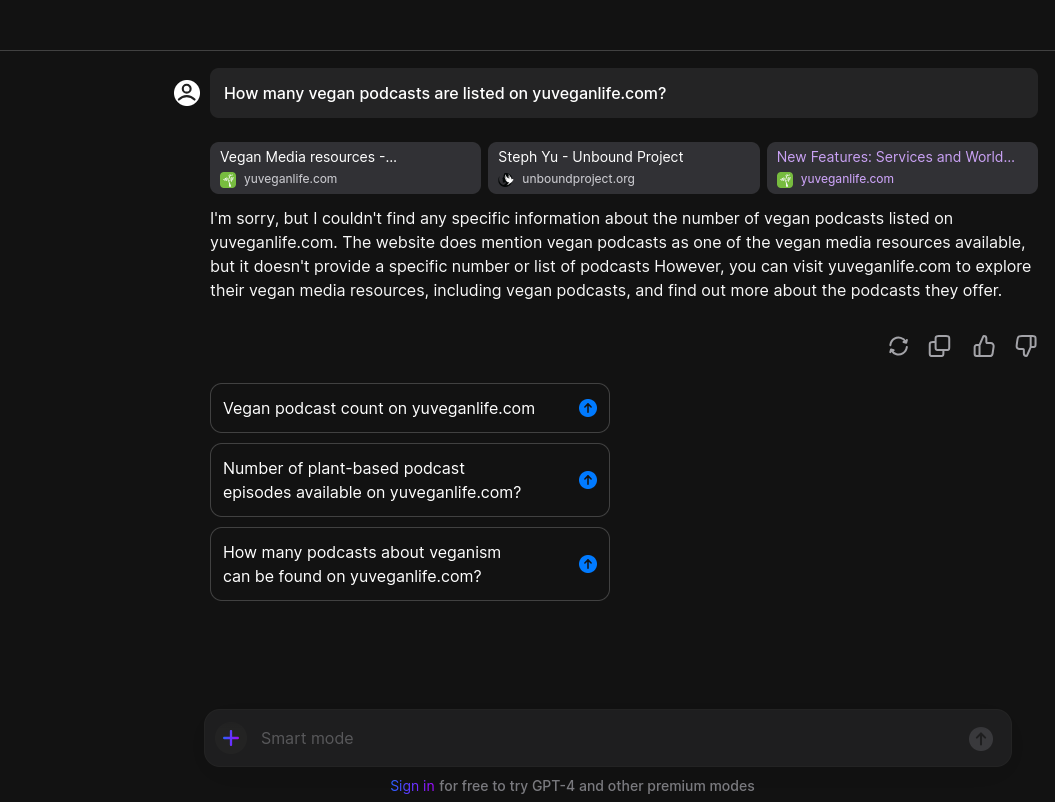The image size is (1055, 802).
Task: Send 'How many podcasts about veganism' arrow
Action: [x=587, y=564]
